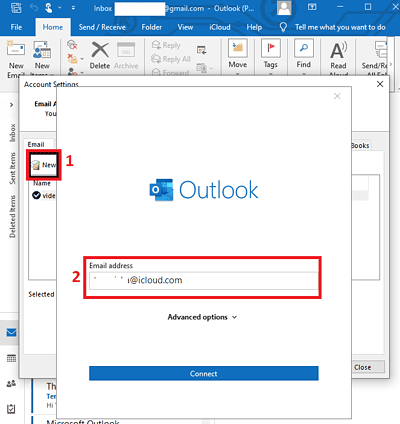Image resolution: width=400 pixels, height=424 pixels.
Task: Click the Email address input field
Action: (x=203, y=280)
